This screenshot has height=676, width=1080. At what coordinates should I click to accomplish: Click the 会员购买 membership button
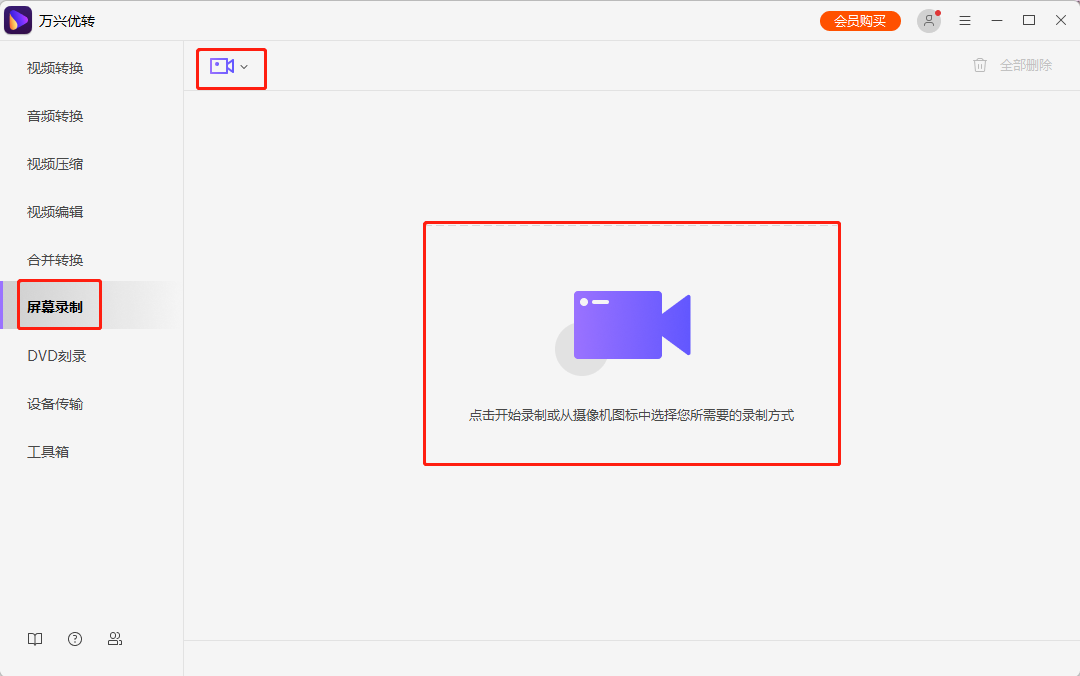click(x=860, y=21)
